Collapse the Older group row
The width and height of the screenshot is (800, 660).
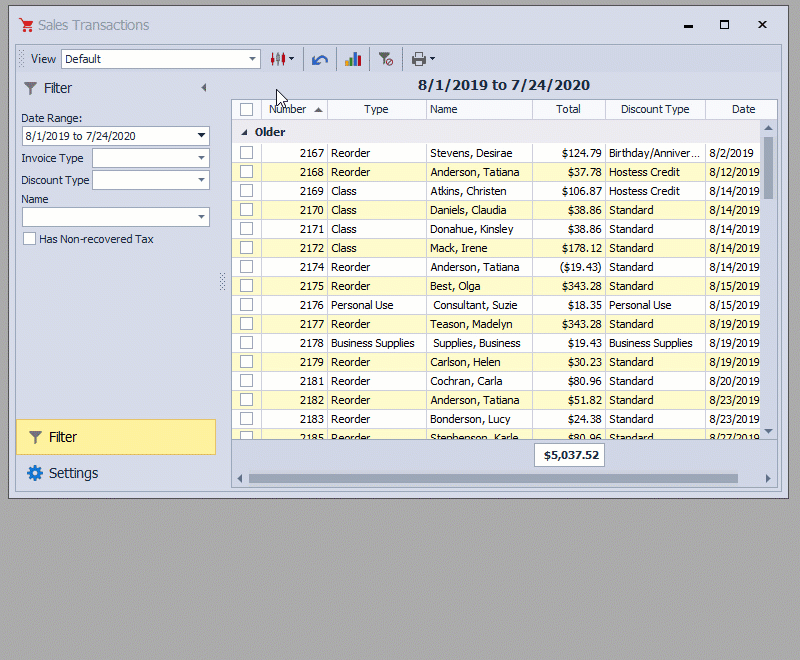245,131
